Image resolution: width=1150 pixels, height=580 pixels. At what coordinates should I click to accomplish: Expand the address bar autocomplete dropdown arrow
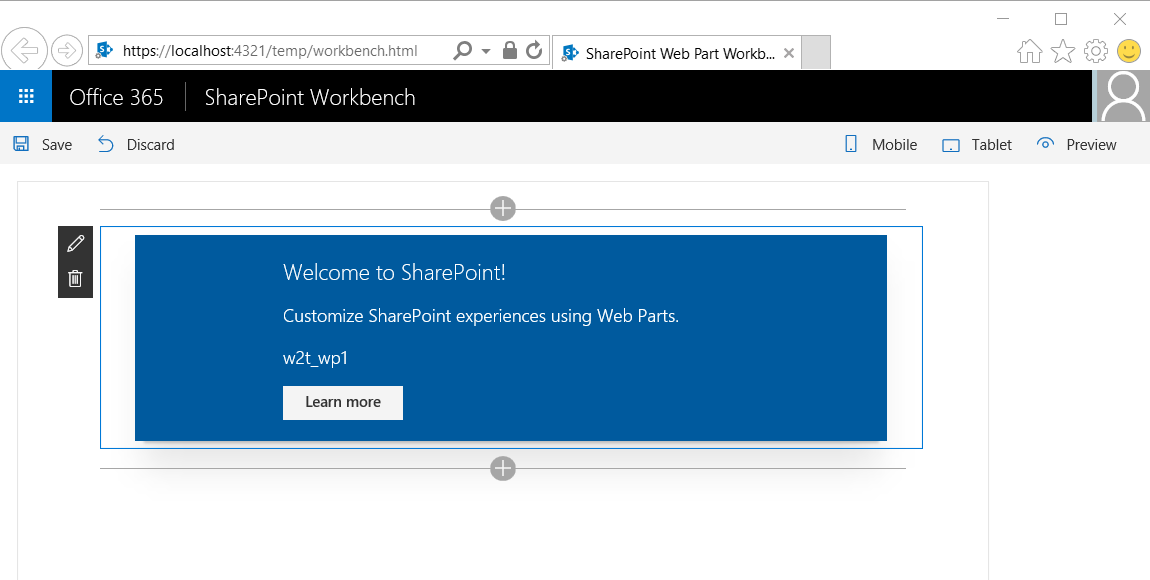(486, 51)
